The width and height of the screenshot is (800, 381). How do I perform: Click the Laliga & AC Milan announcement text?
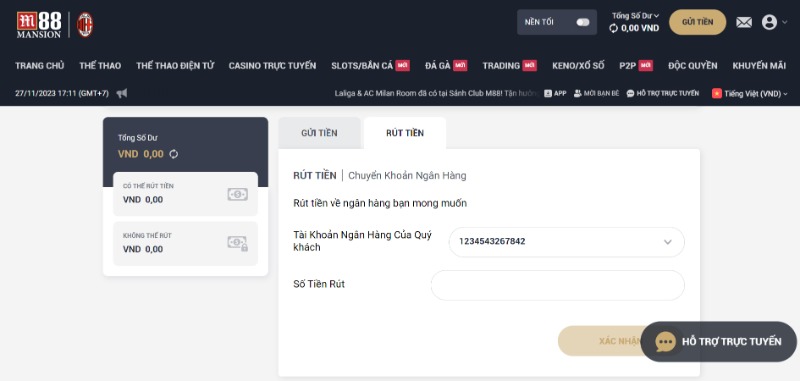(436, 93)
